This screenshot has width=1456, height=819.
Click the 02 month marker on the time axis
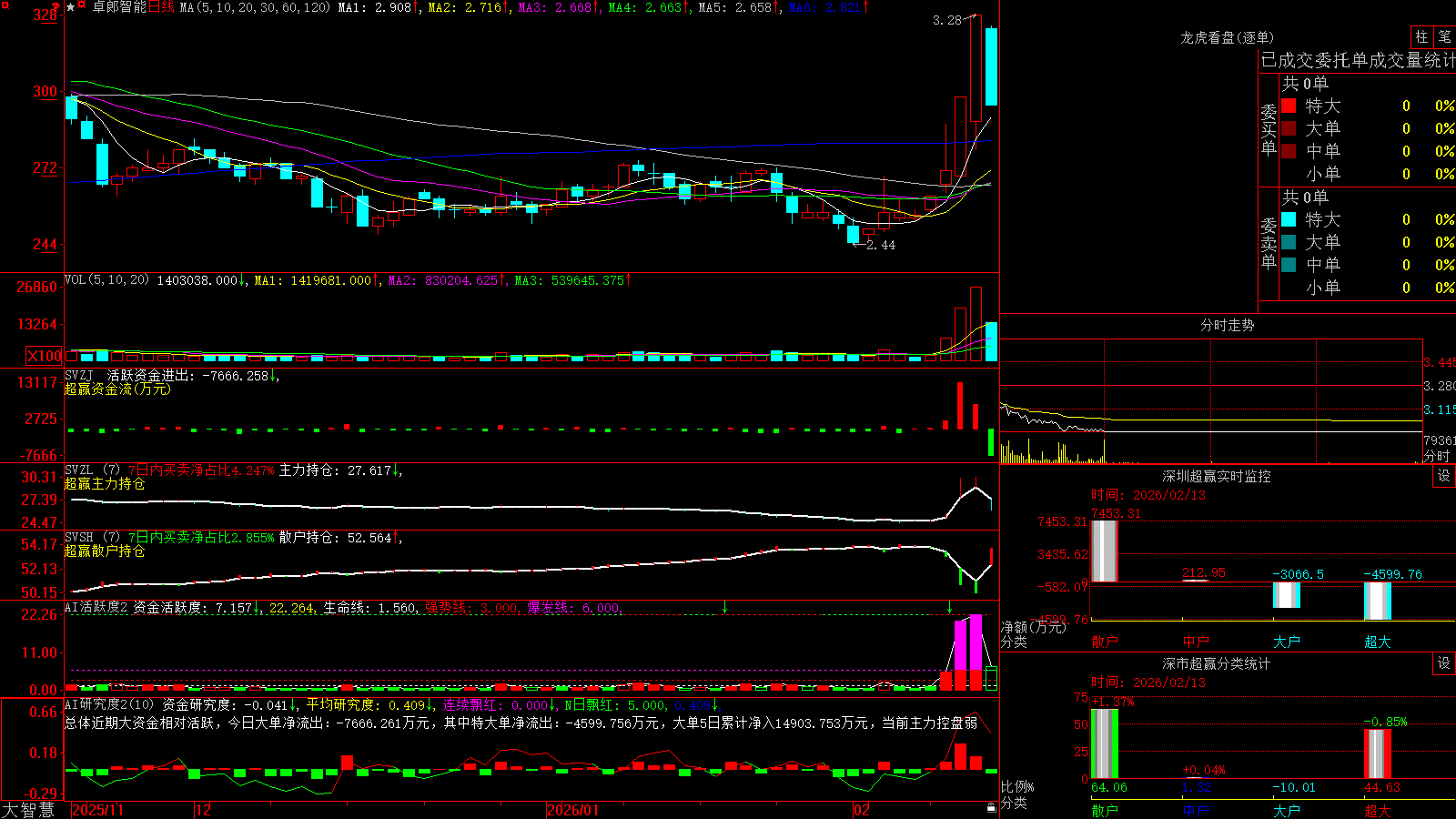861,810
